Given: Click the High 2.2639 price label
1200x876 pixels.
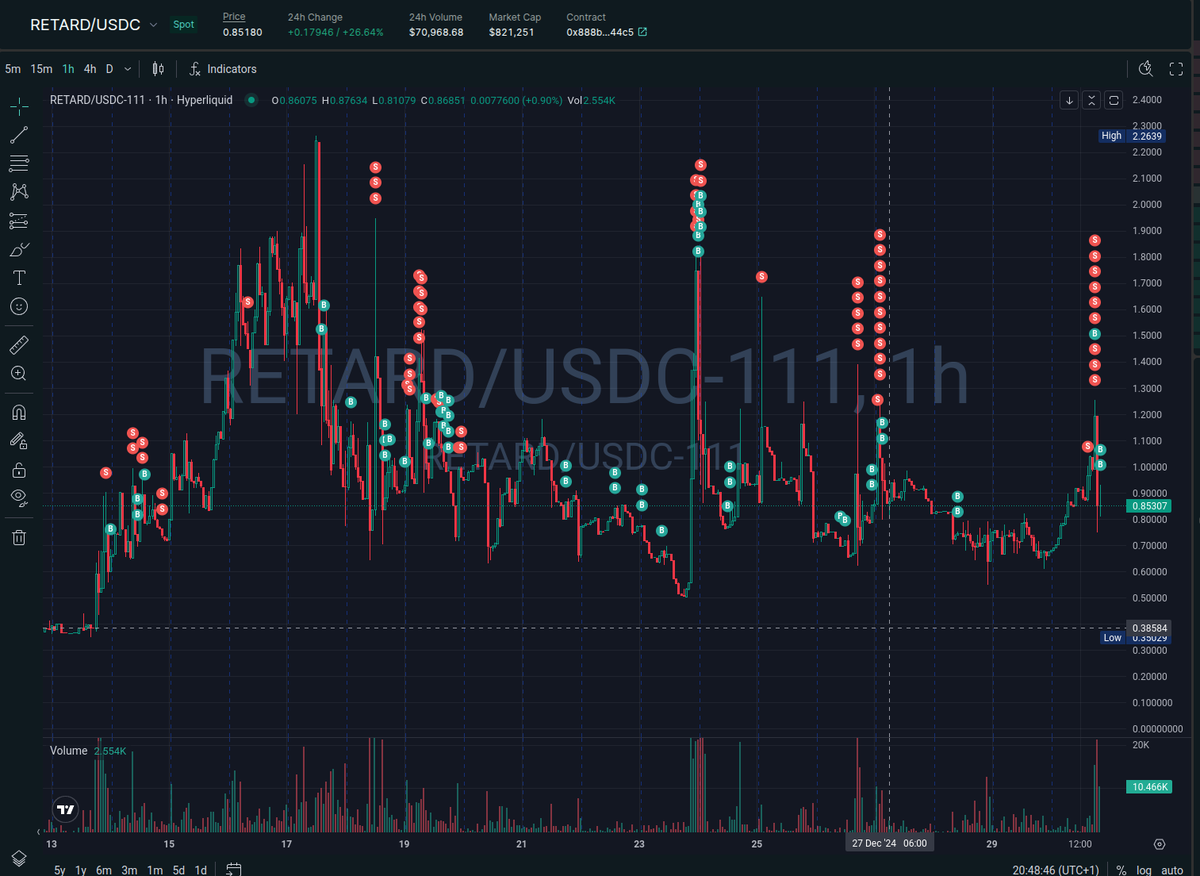Looking at the screenshot, I should tap(1131, 136).
